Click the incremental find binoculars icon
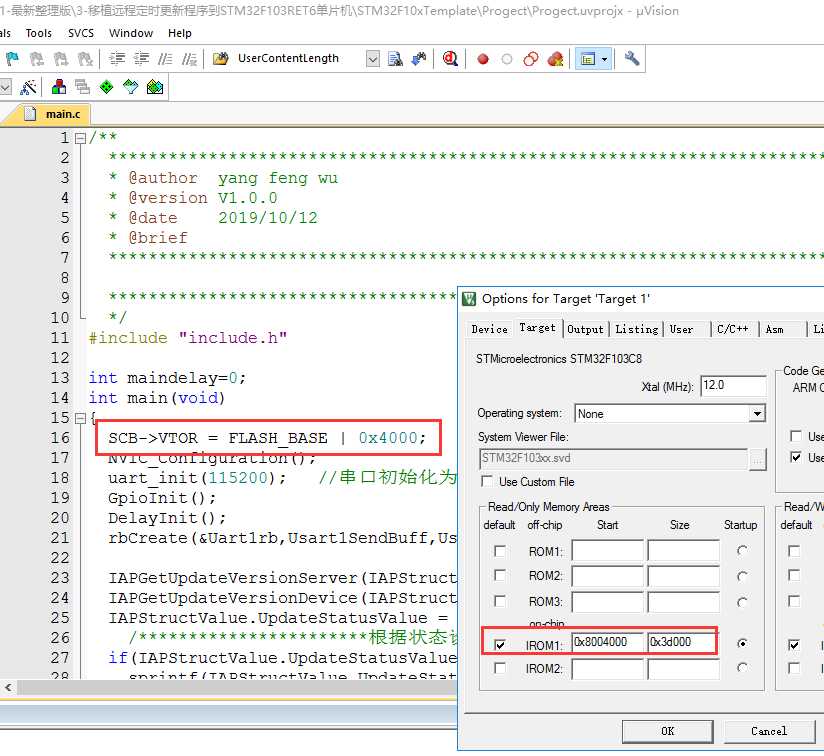824x756 pixels. click(419, 59)
